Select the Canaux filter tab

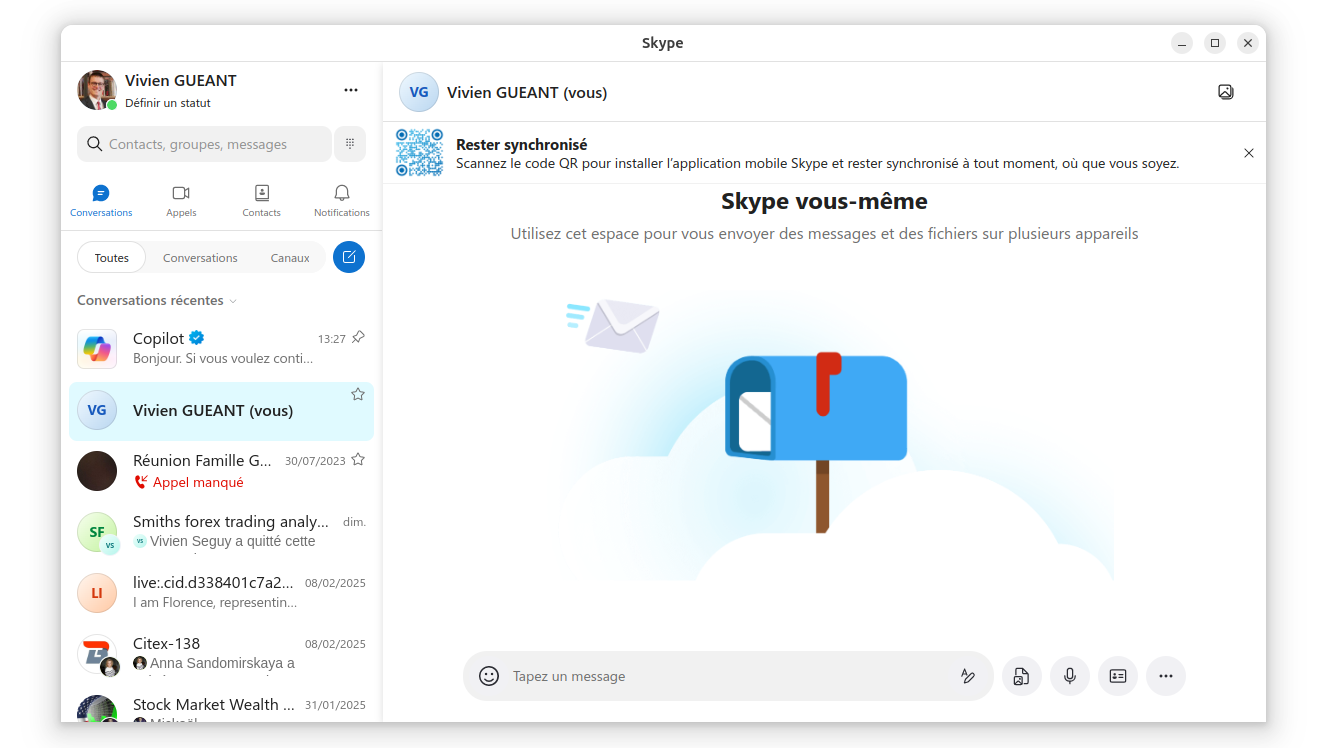290,257
